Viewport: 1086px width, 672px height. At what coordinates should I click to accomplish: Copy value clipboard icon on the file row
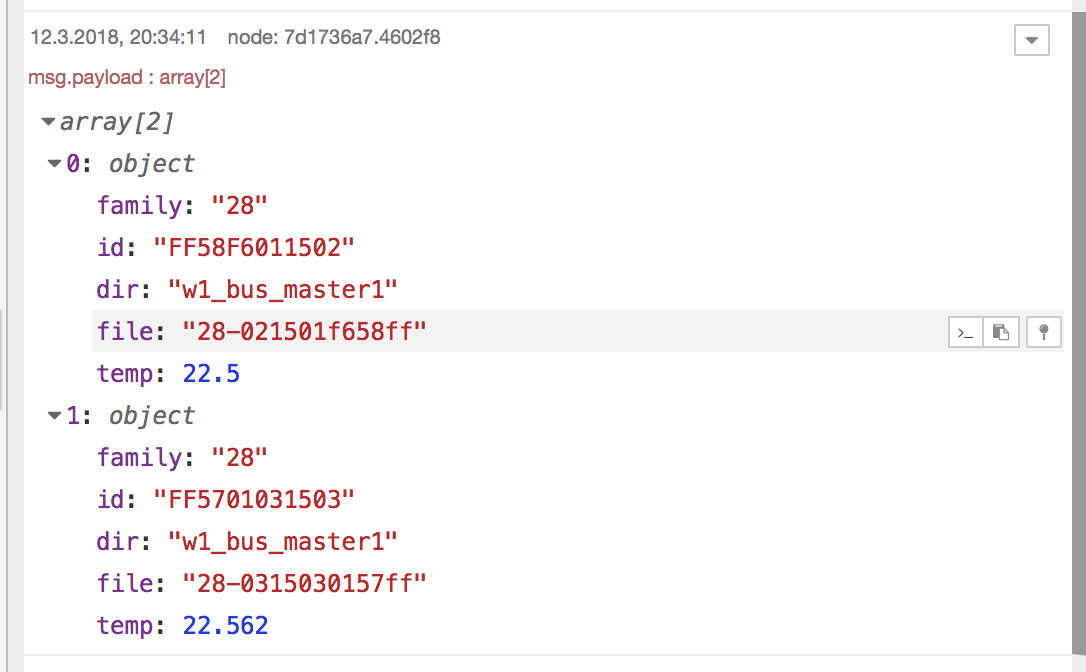[x=1001, y=333]
